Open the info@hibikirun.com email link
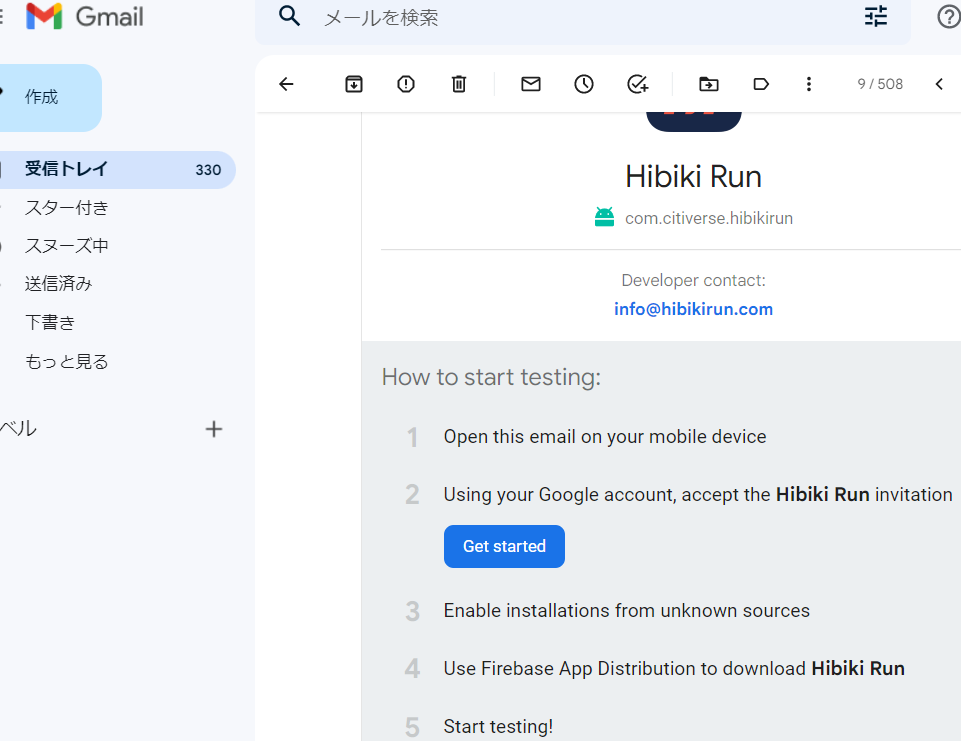 point(693,309)
